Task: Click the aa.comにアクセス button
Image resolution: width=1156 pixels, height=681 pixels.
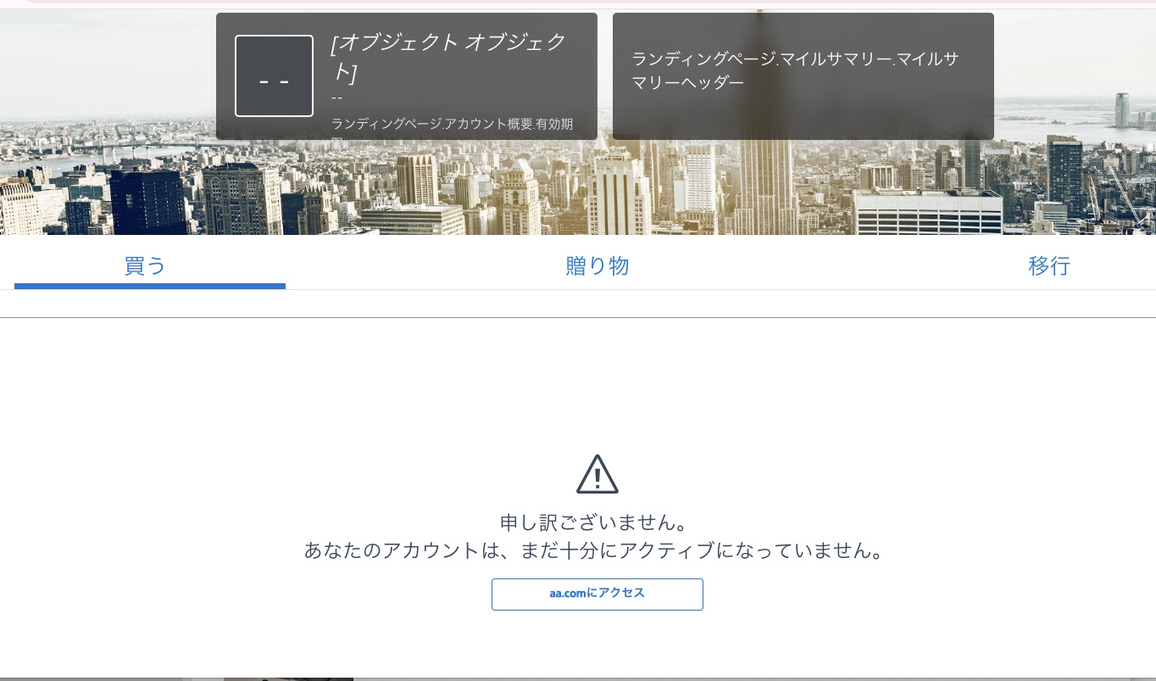Action: [x=597, y=593]
